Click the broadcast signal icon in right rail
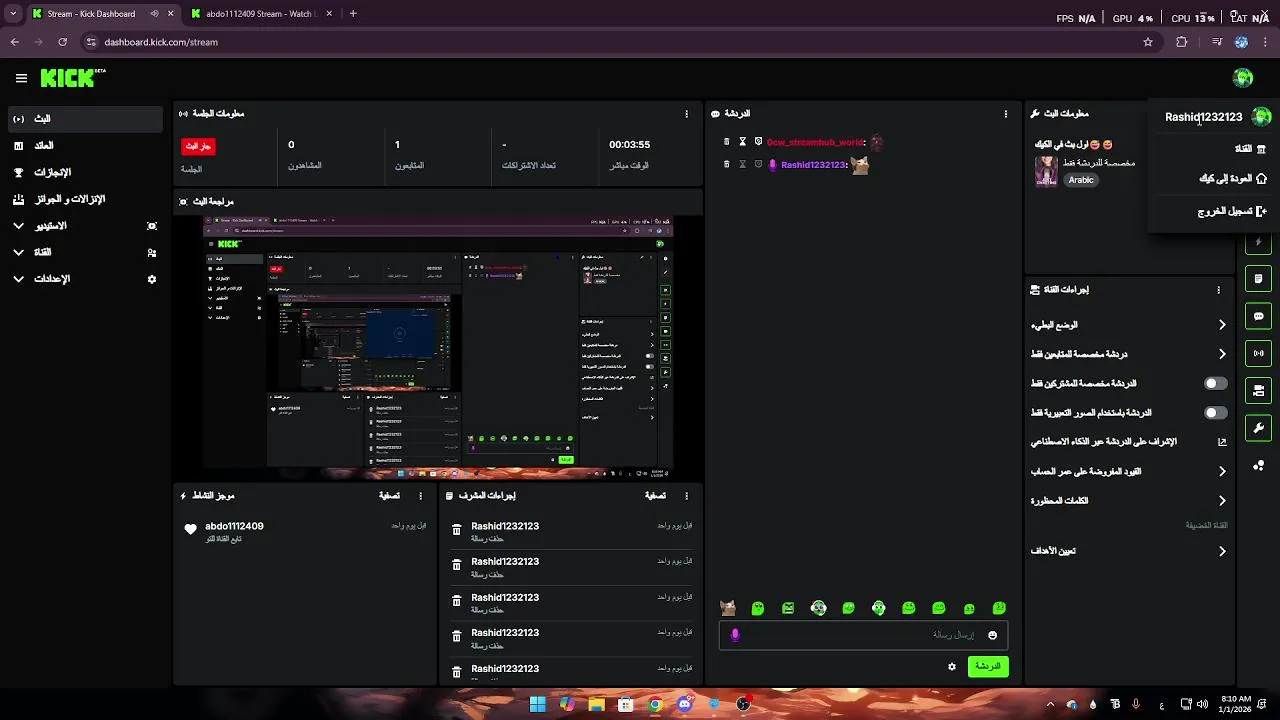Screen dimensions: 1280x720 point(1258,353)
